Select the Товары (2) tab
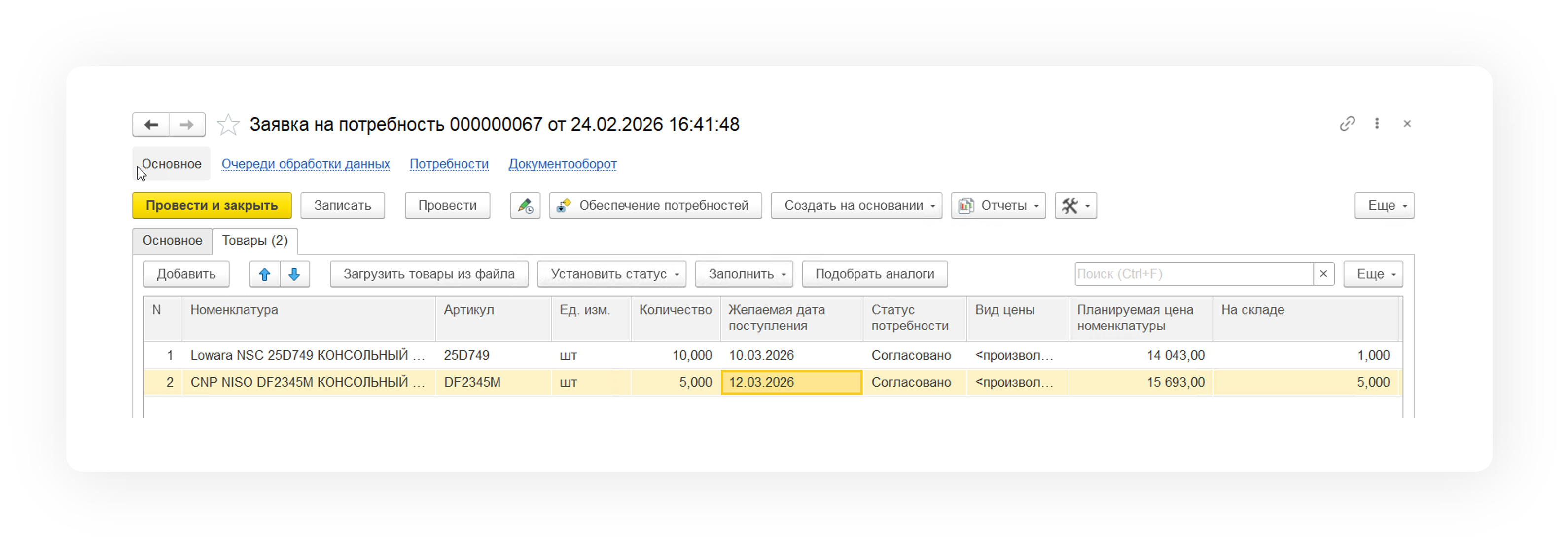The image size is (1568, 547). pyautogui.click(x=254, y=241)
